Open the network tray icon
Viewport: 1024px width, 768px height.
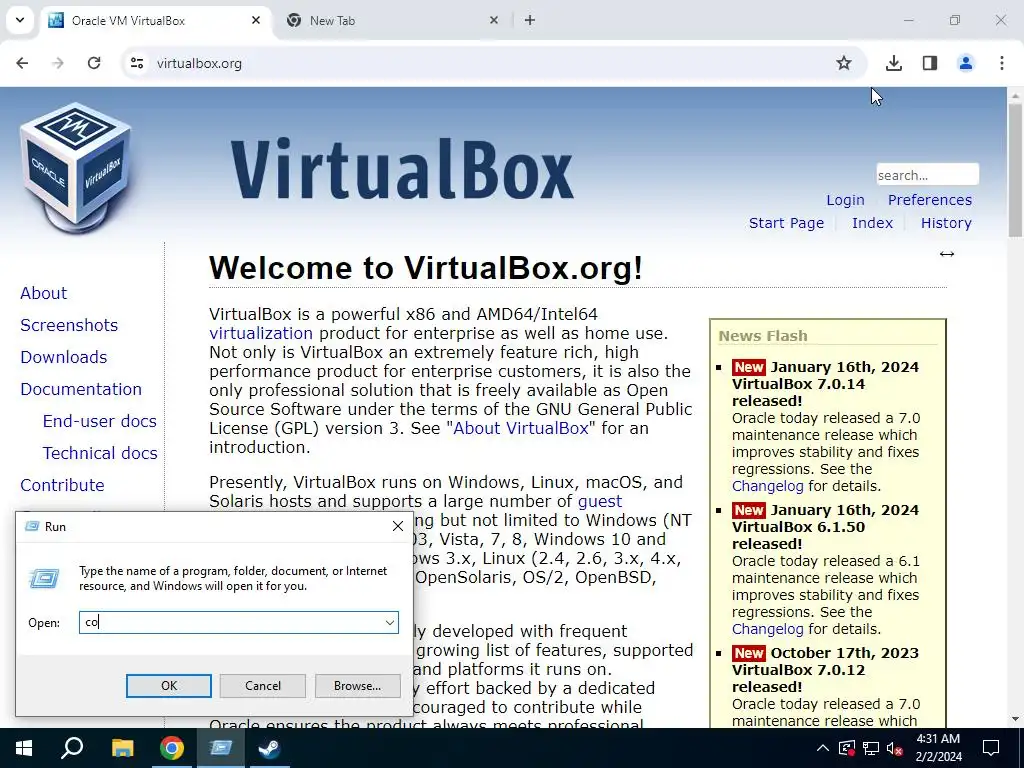[x=871, y=748]
